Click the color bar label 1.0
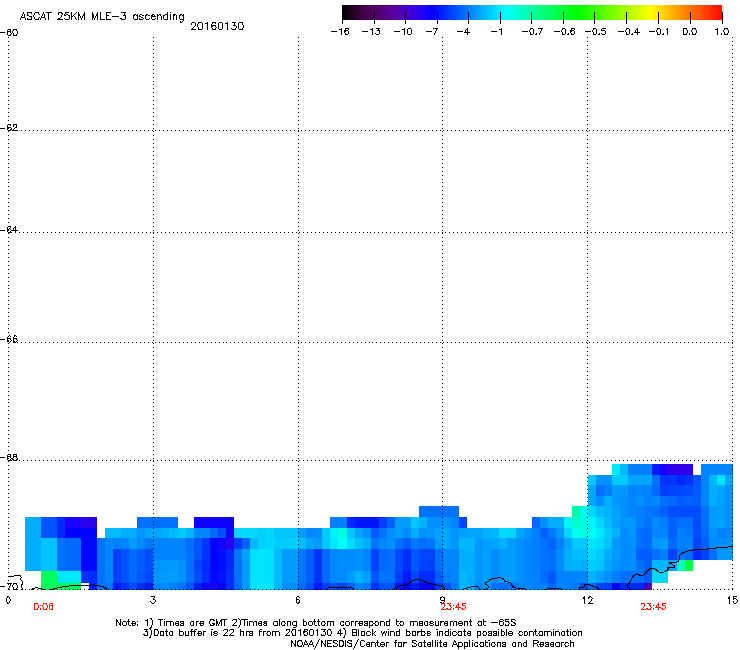The width and height of the screenshot is (740, 650). (722, 32)
